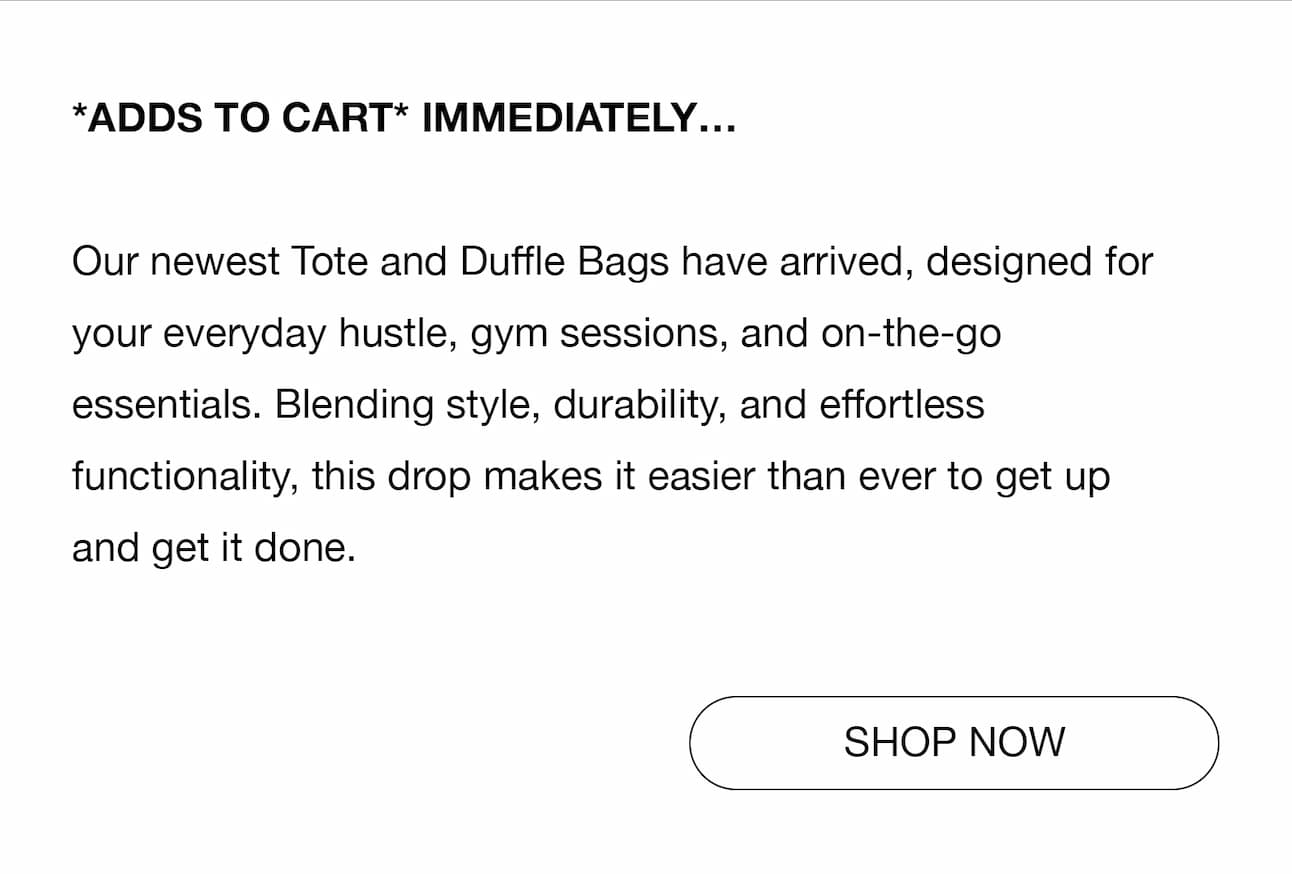Click the words 'designed for' ending the first line
Viewport: 1292px width, 874px height.
(1040, 263)
